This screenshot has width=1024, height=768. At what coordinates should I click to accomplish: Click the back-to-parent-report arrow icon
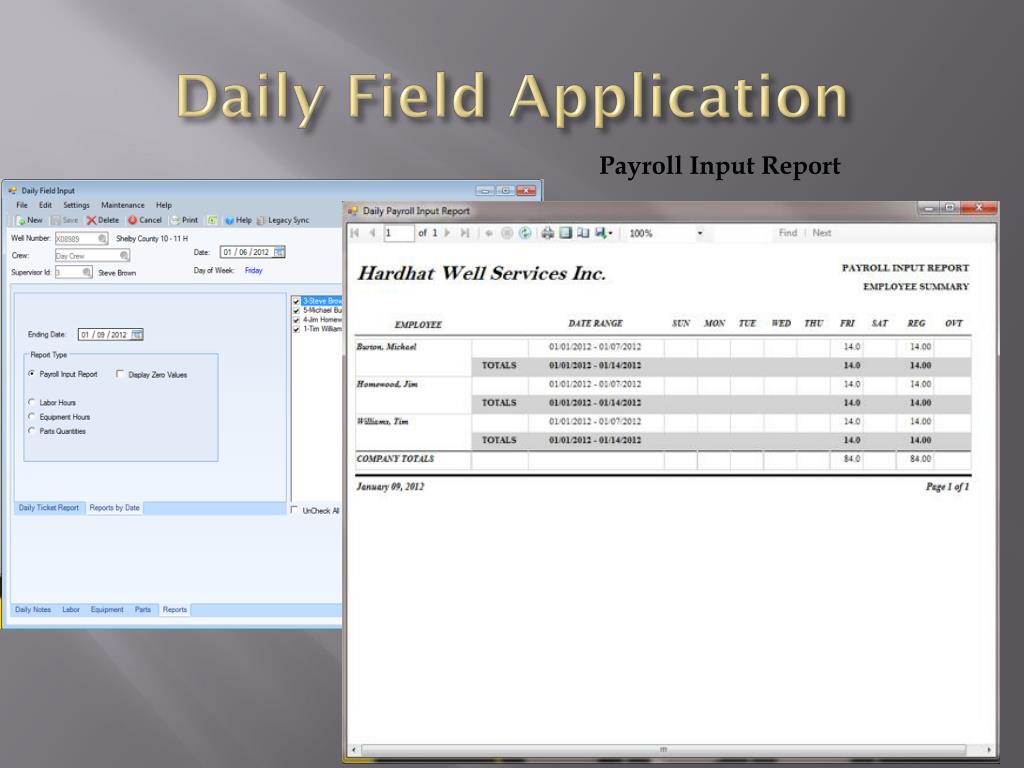(x=488, y=233)
